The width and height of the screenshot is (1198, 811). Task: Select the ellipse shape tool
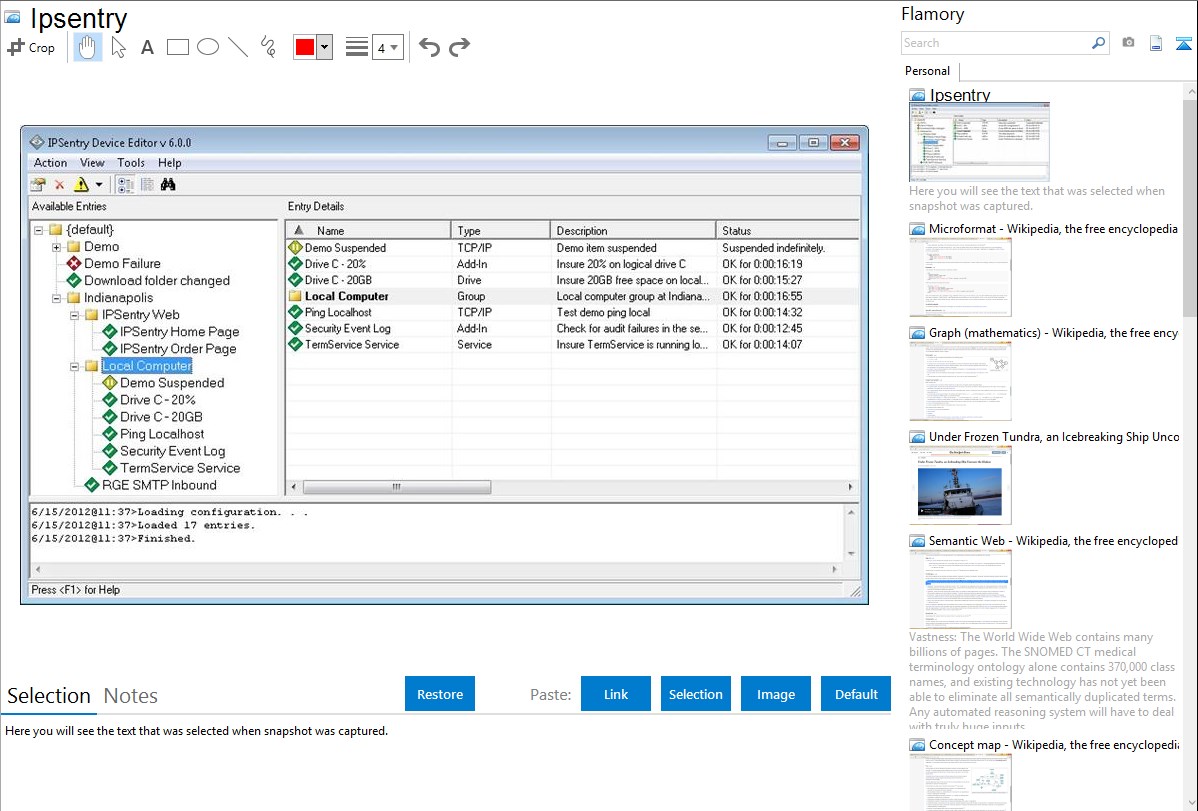point(208,47)
